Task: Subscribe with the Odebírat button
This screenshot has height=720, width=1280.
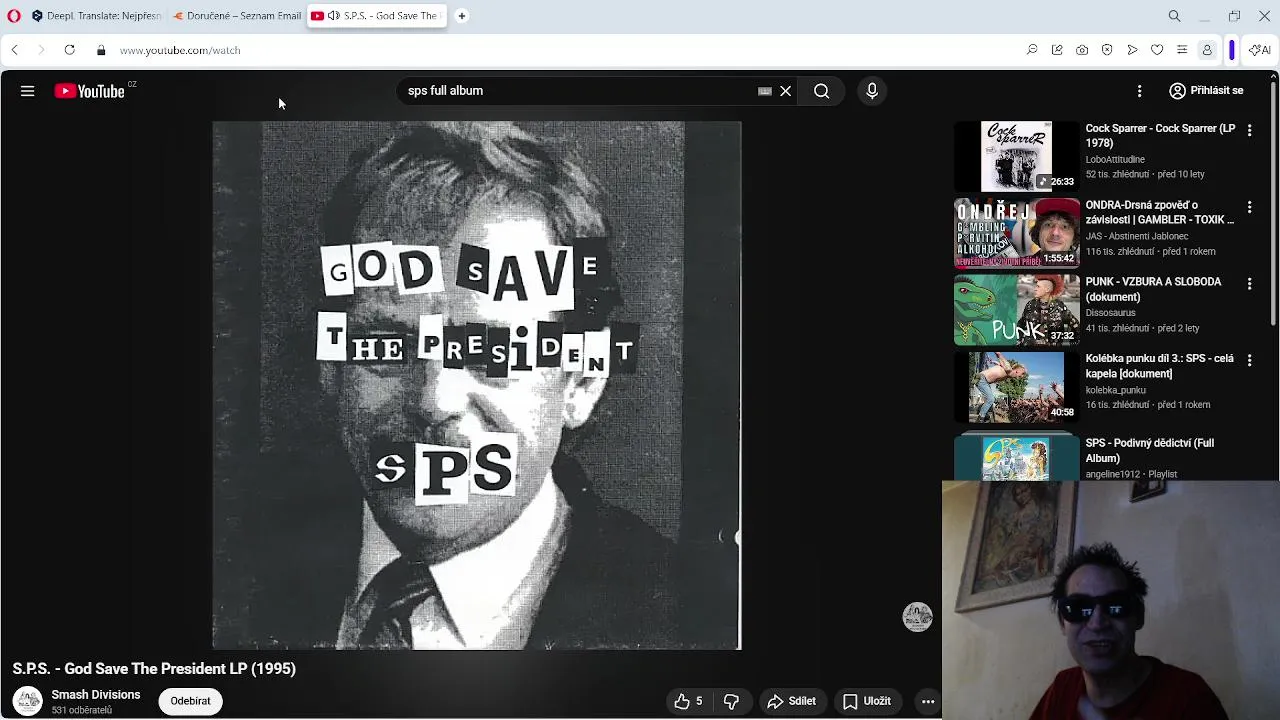Action: coord(190,701)
